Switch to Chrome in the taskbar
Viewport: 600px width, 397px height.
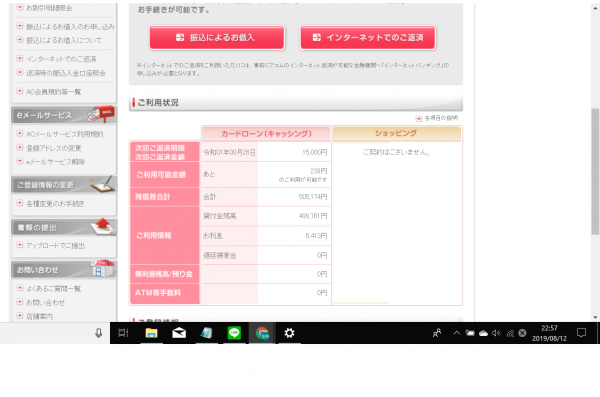(x=262, y=333)
